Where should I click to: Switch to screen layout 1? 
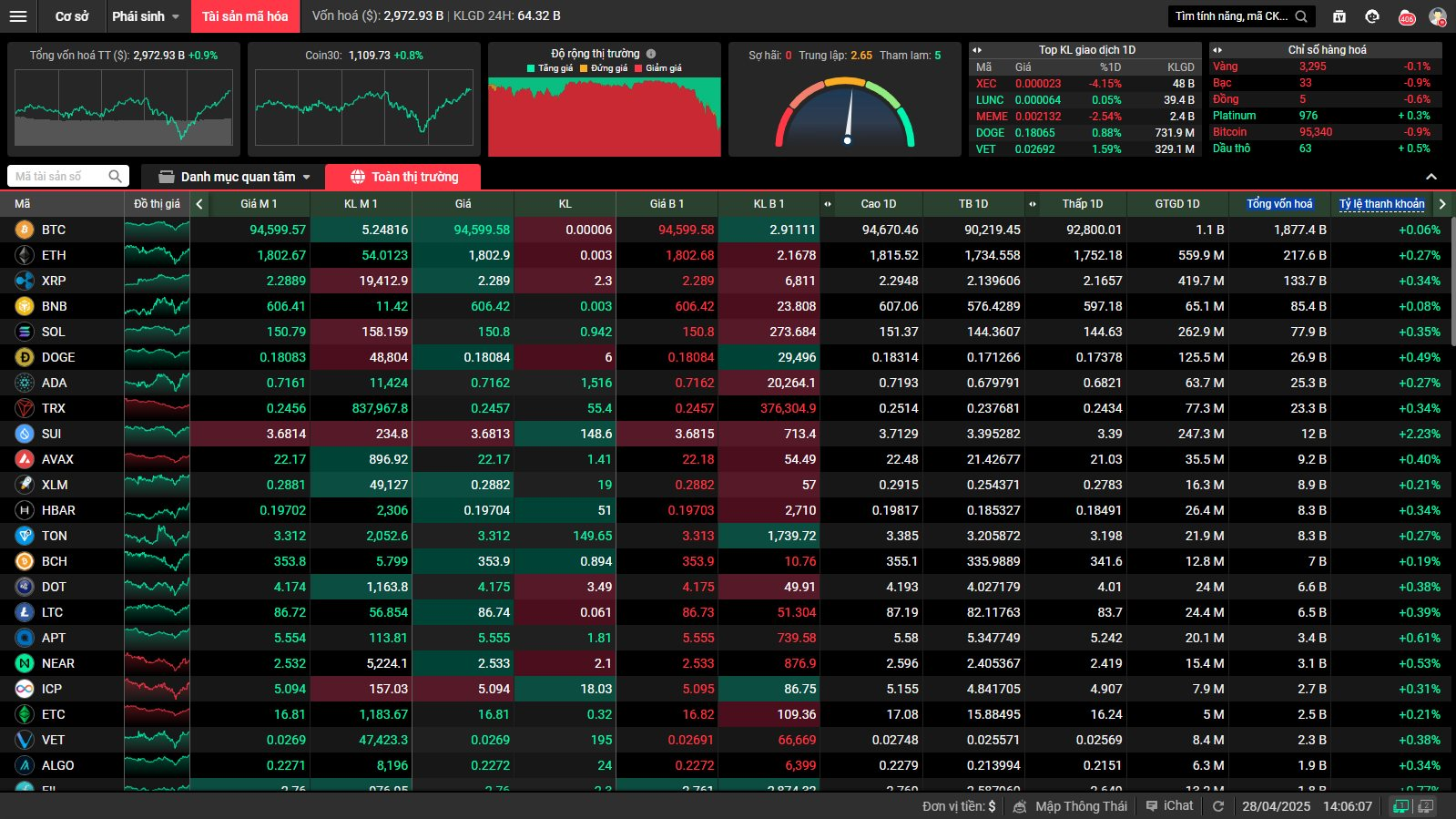click(x=1401, y=806)
